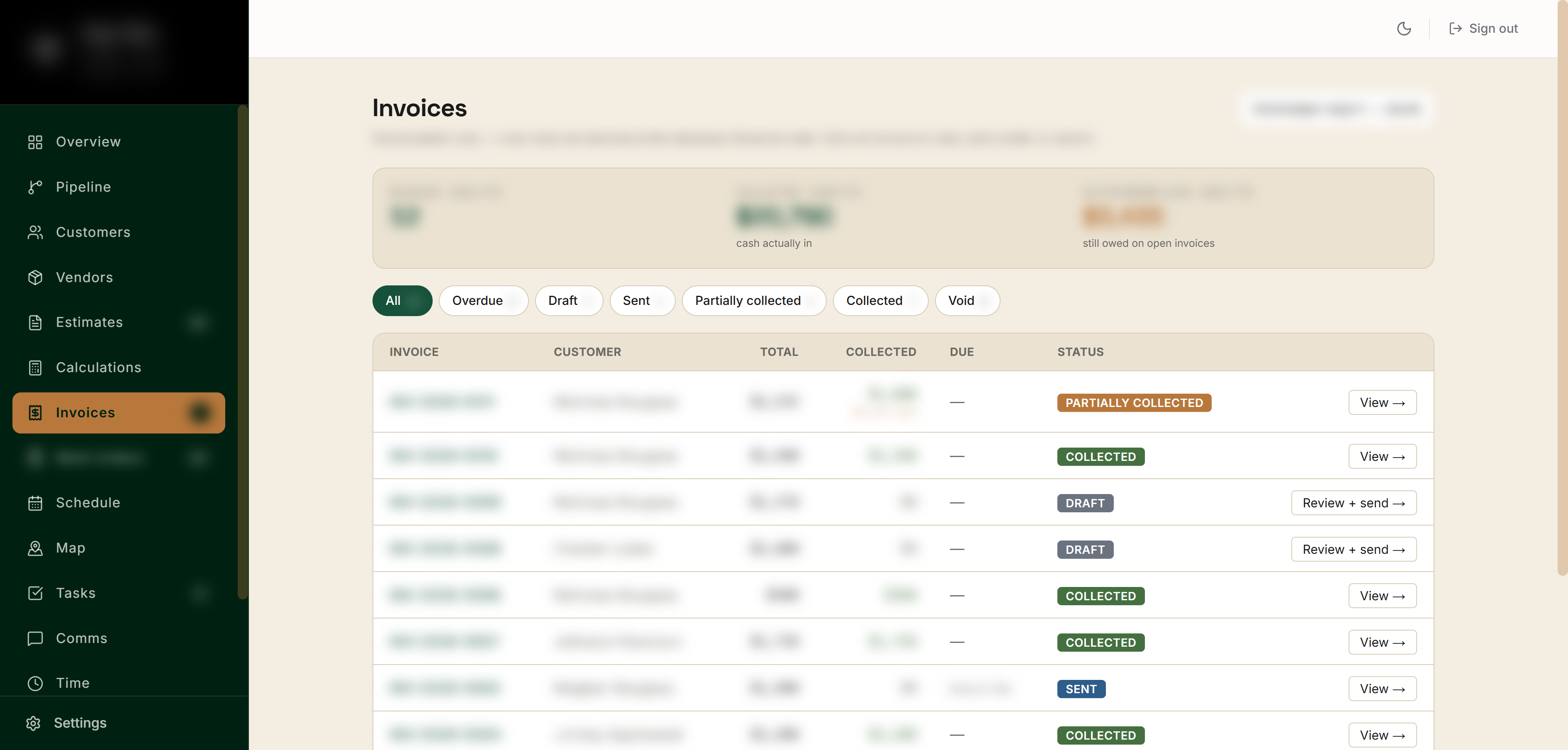View the Partially Collected invoice
This screenshot has height=750, width=1568.
coord(1382,402)
